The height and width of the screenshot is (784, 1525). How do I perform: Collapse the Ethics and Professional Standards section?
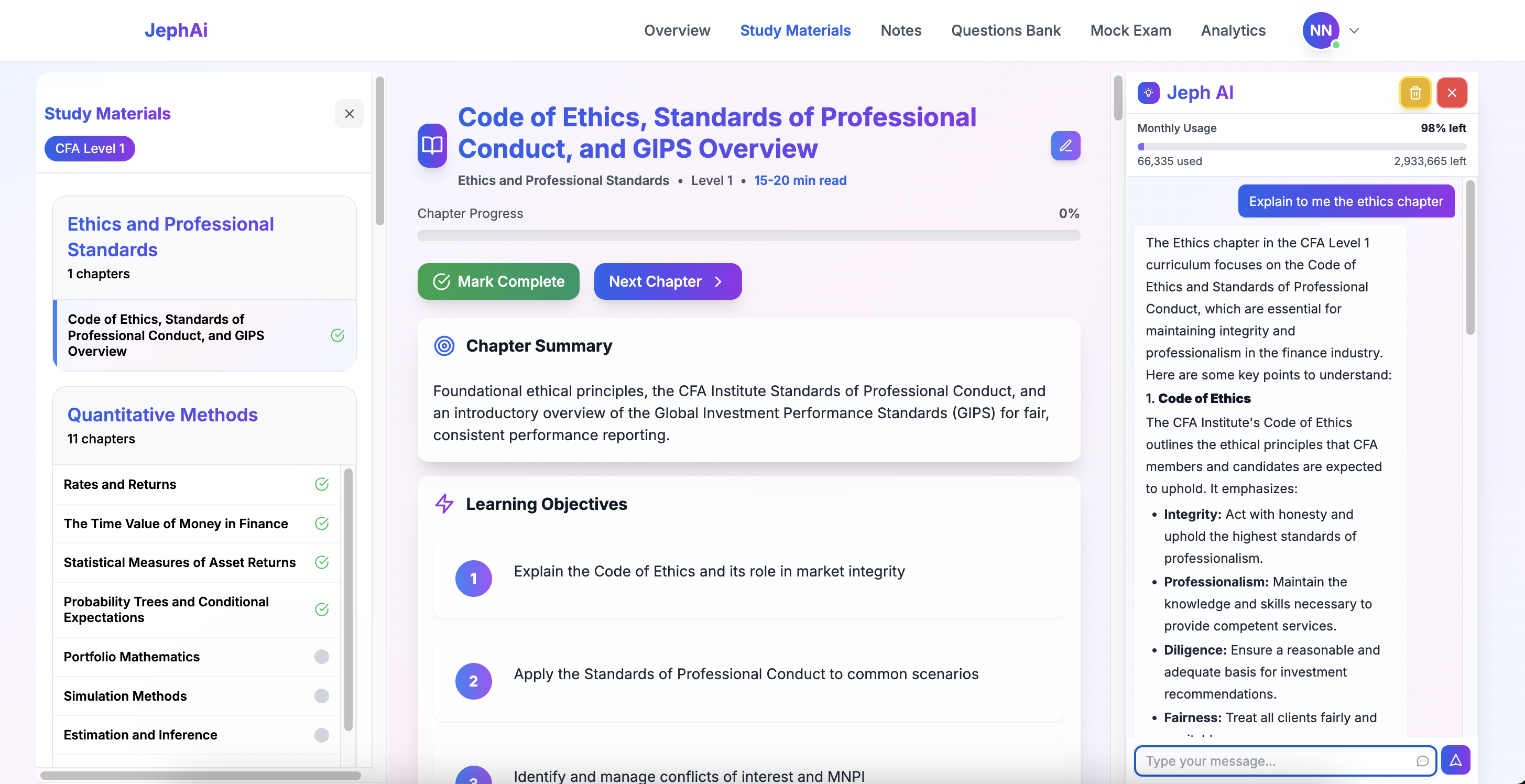click(x=170, y=237)
